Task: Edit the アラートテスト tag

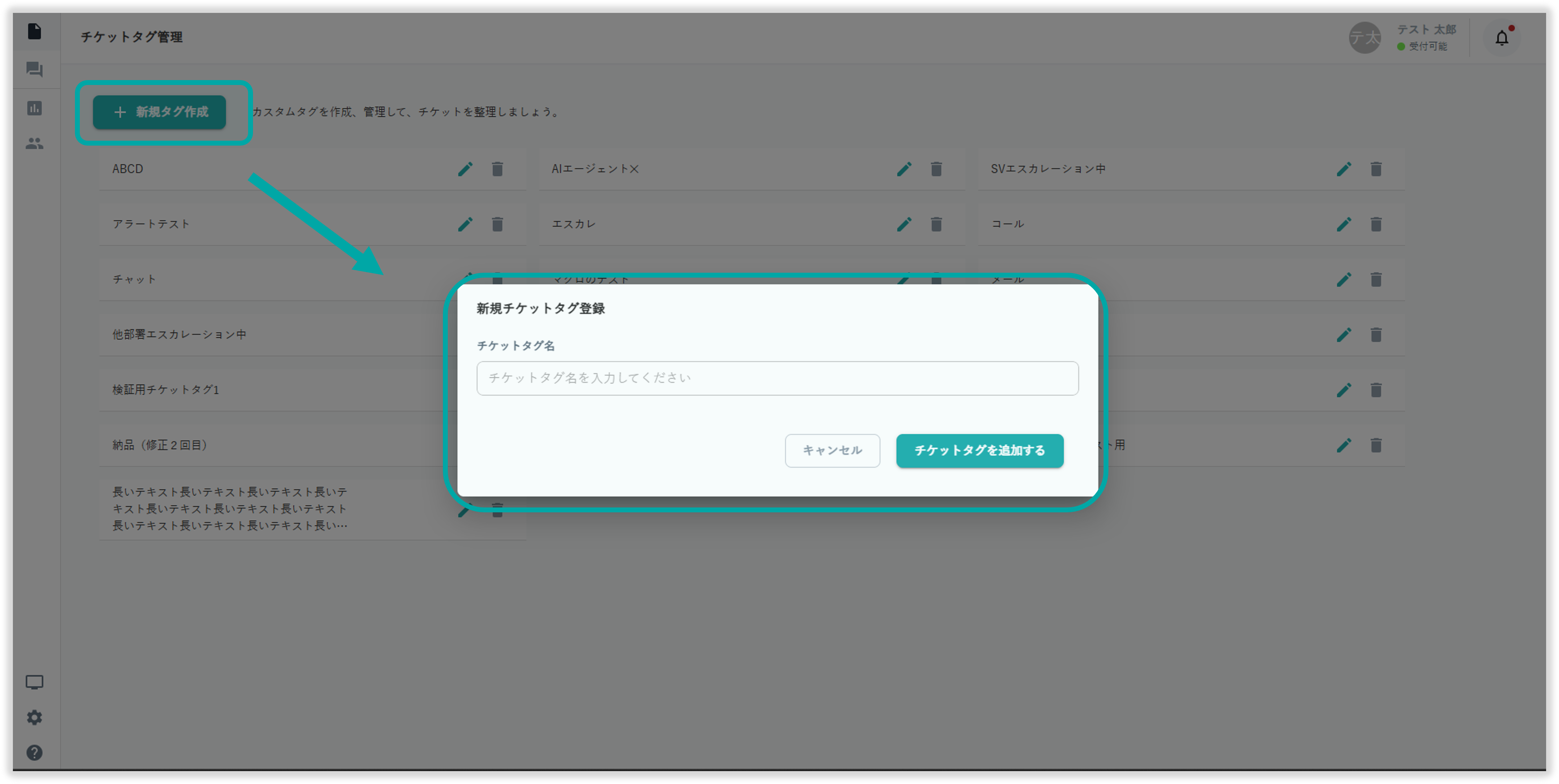Action: pyautogui.click(x=465, y=224)
